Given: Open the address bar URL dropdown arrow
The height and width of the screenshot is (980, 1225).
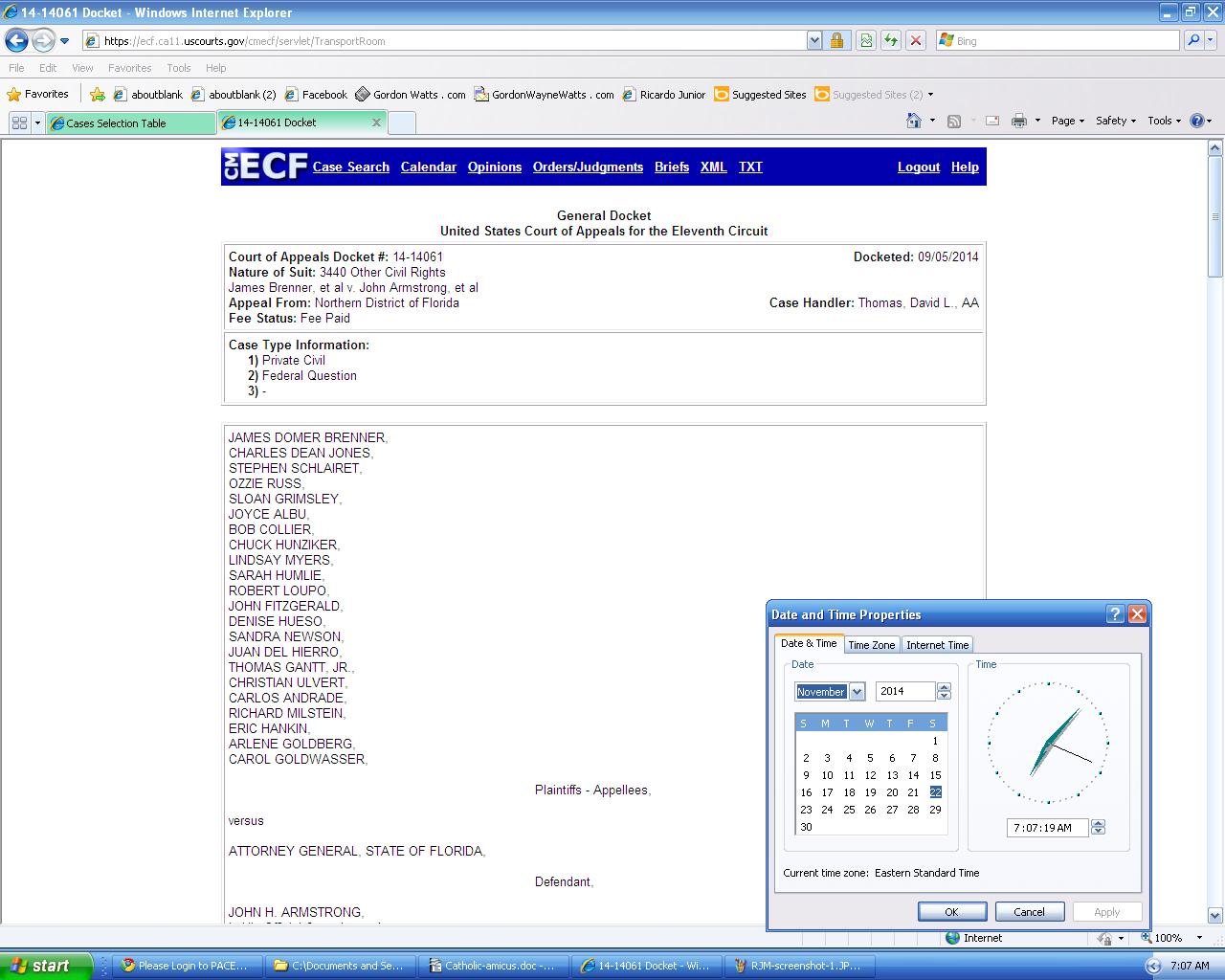Looking at the screenshot, I should pyautogui.click(x=814, y=40).
